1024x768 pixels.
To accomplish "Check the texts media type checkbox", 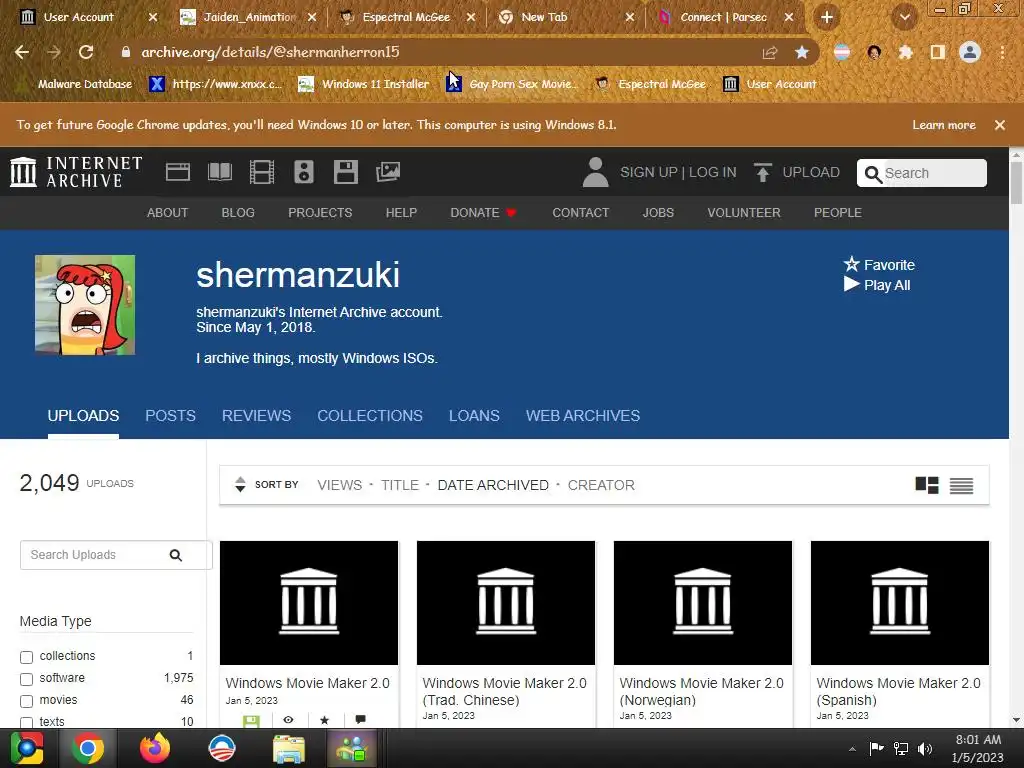I will 26,722.
